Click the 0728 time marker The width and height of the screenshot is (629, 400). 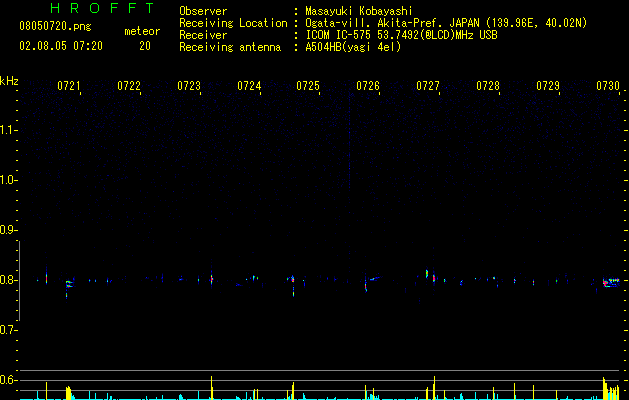point(488,86)
